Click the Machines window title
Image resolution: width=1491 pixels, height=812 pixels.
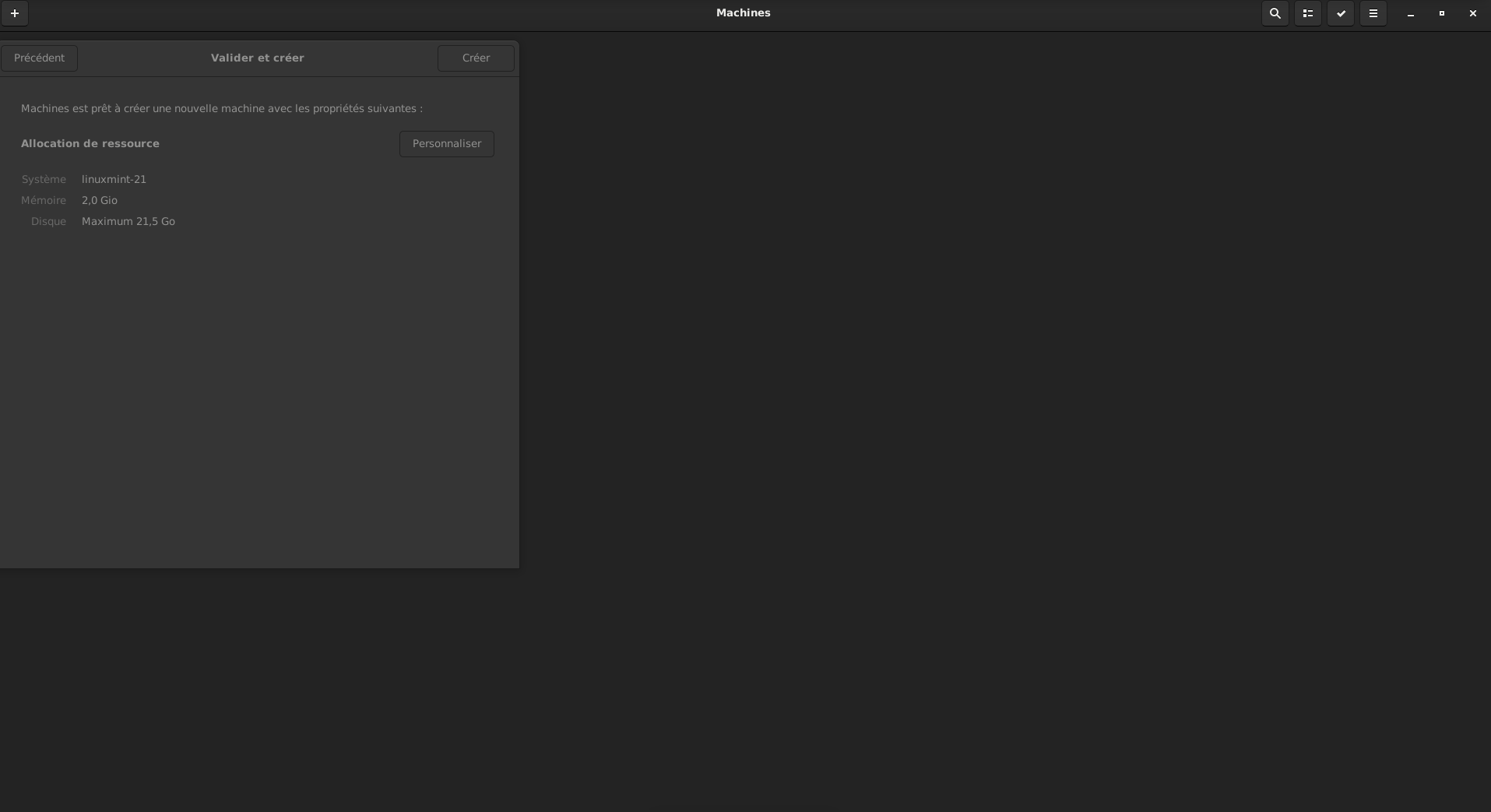point(744,12)
